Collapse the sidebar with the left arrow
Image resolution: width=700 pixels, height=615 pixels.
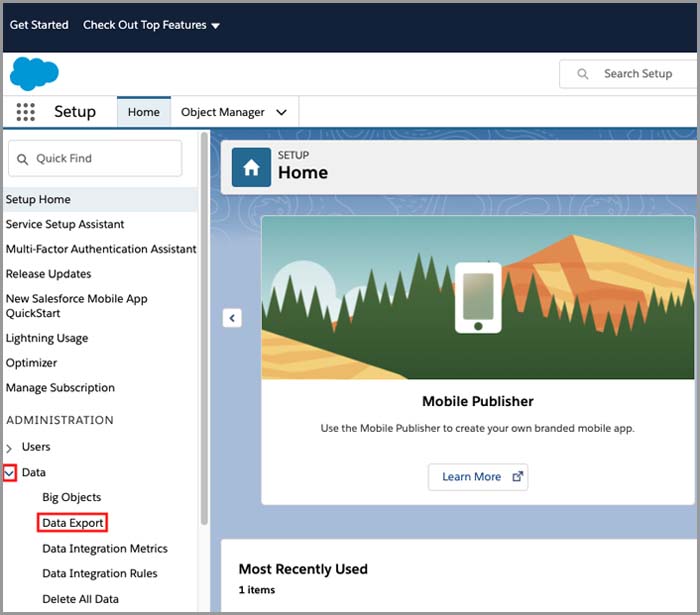(232, 318)
